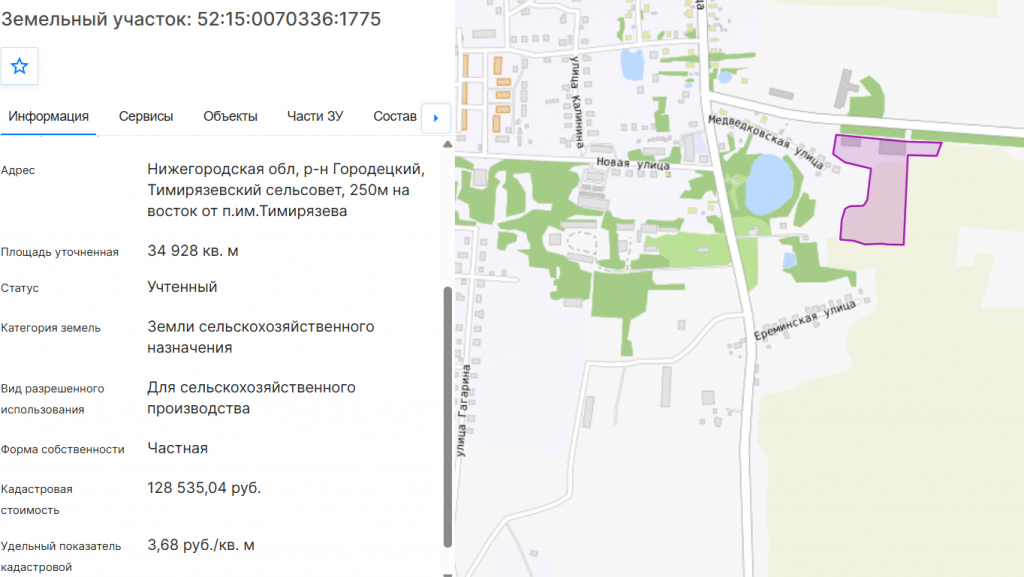Click the улица Гагарина label
This screenshot has height=577, width=1024.
click(464, 411)
